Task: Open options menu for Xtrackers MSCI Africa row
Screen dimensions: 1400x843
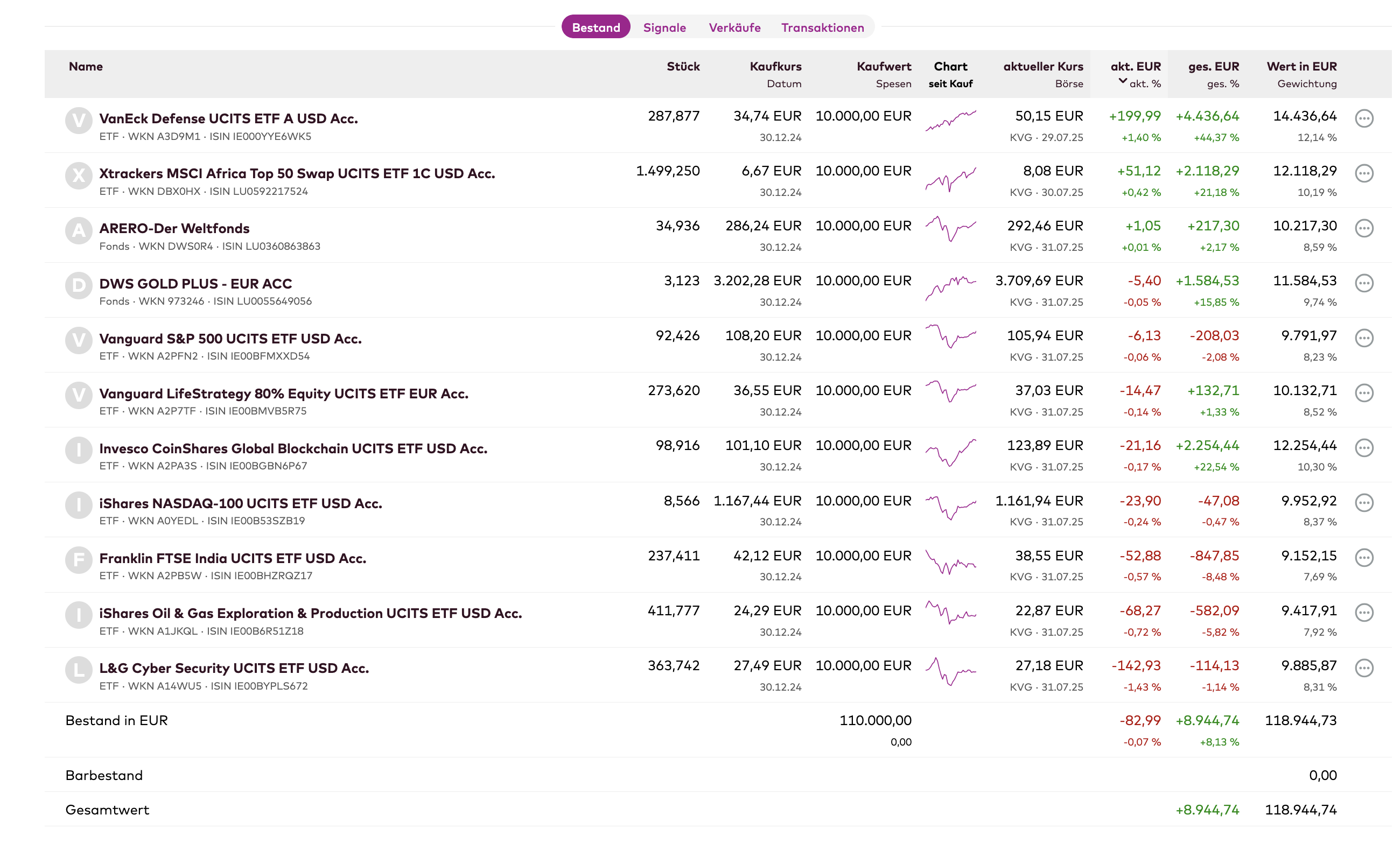Action: 1363,173
